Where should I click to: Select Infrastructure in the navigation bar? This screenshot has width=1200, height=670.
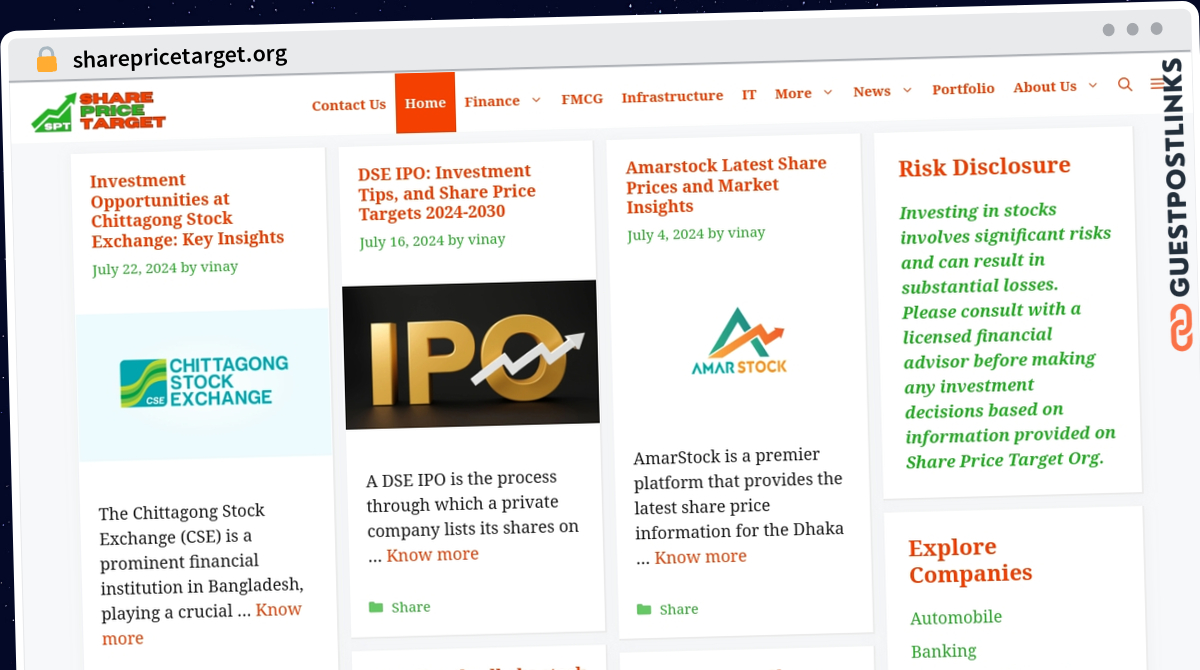coord(672,96)
